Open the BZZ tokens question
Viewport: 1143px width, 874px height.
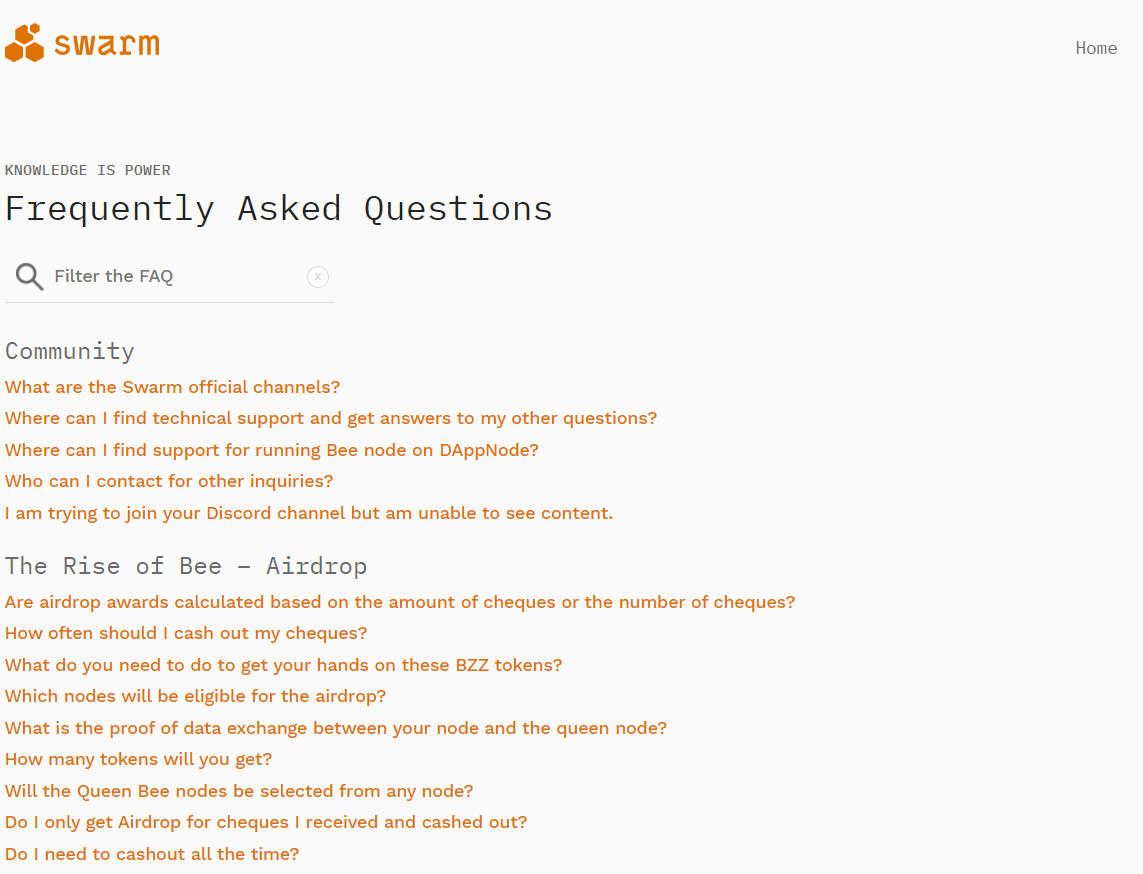tap(284, 665)
